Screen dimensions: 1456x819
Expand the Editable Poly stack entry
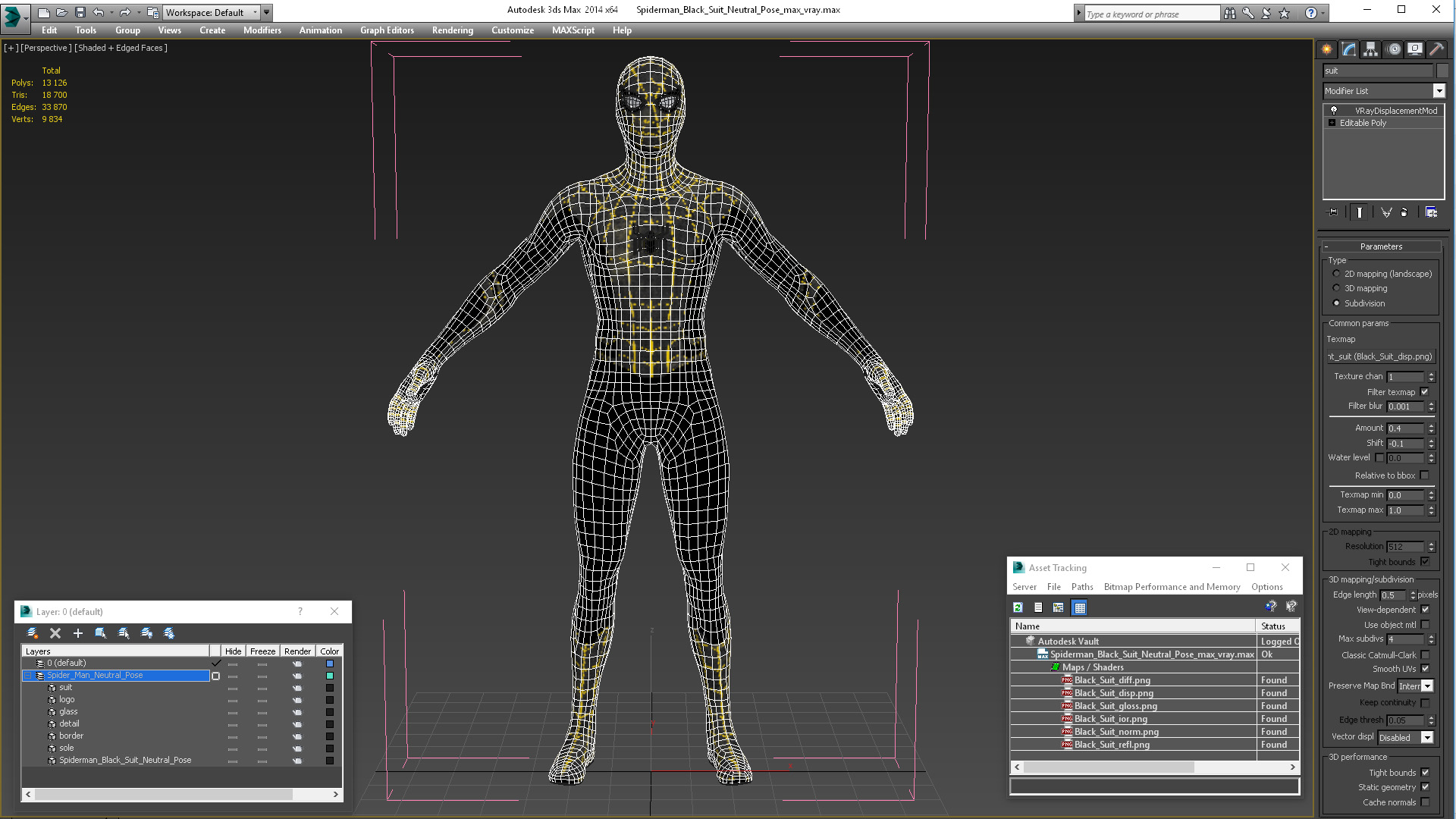[x=1332, y=123]
